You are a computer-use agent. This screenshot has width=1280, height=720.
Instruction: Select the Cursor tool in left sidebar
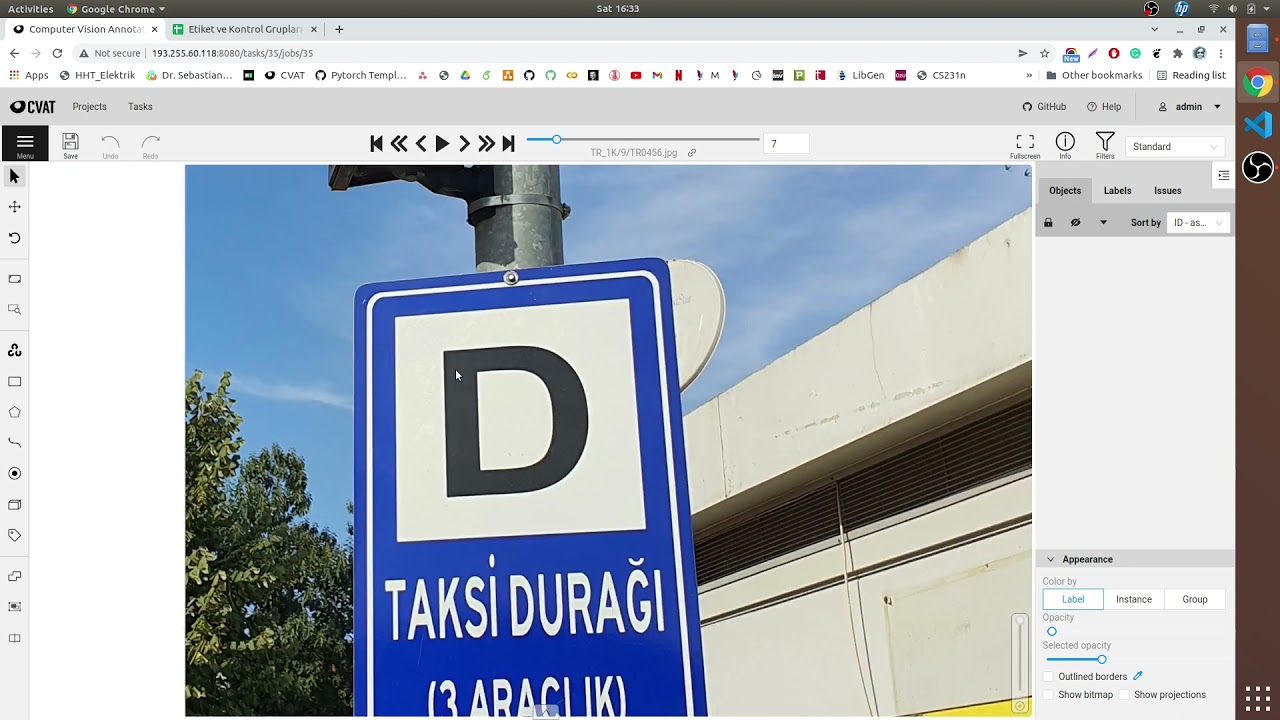(14, 177)
